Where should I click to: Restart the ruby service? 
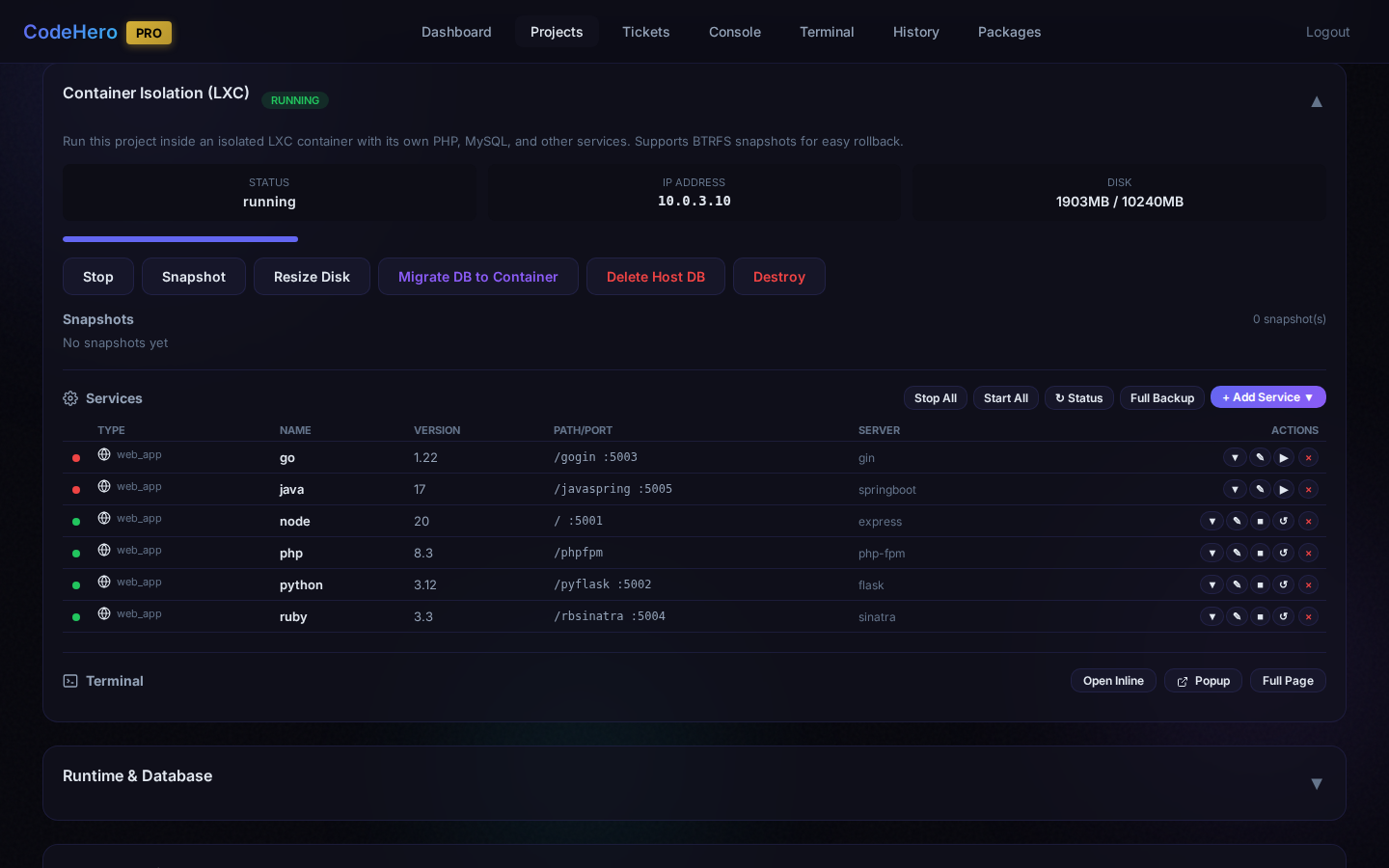point(1284,617)
